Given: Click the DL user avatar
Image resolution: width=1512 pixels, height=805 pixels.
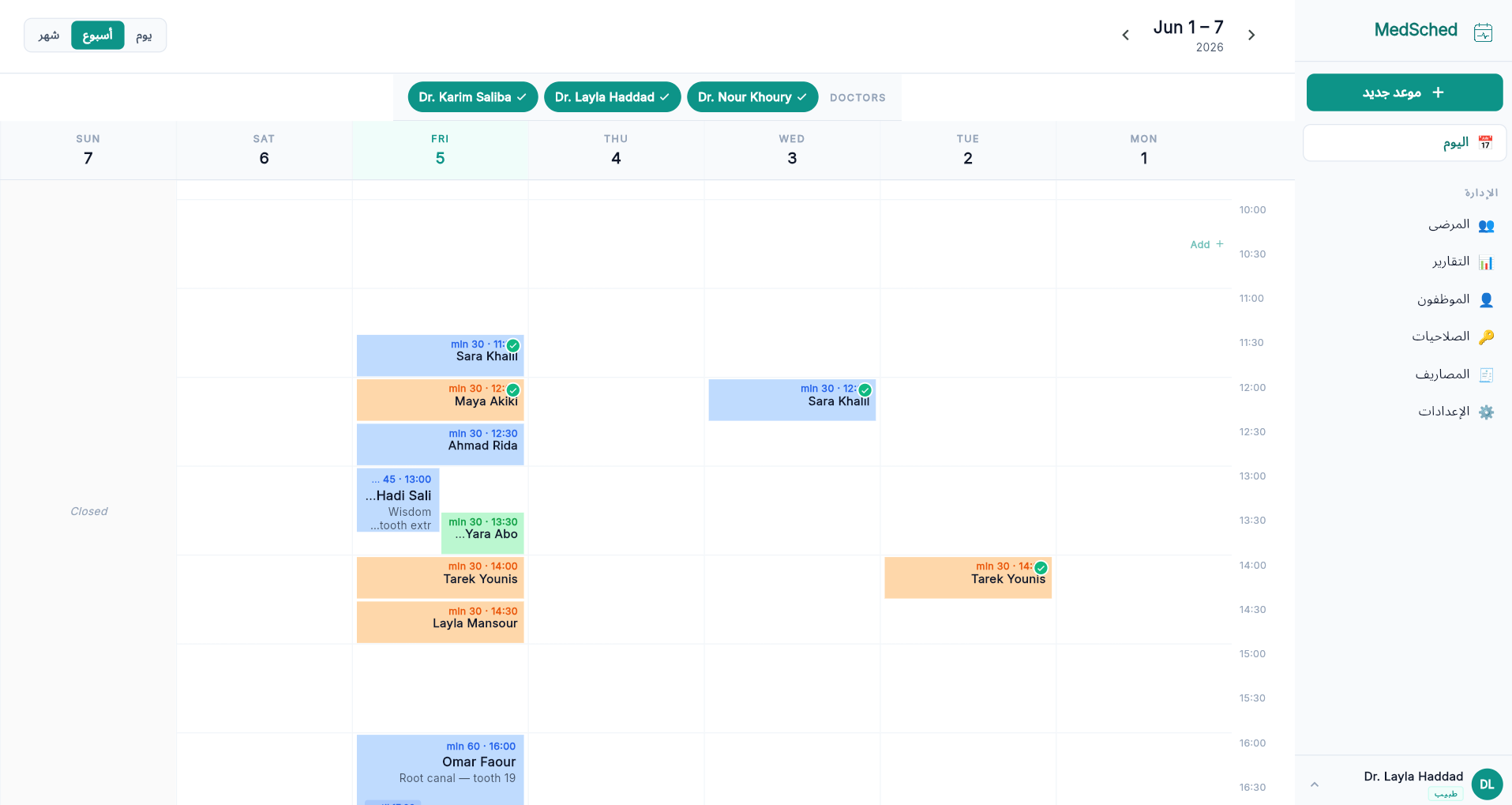Looking at the screenshot, I should tap(1487, 784).
